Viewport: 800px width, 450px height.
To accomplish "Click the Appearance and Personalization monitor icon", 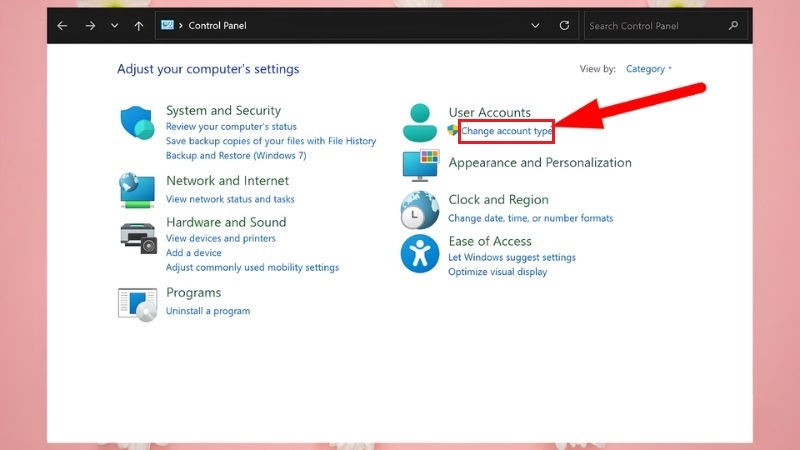I will coord(420,165).
